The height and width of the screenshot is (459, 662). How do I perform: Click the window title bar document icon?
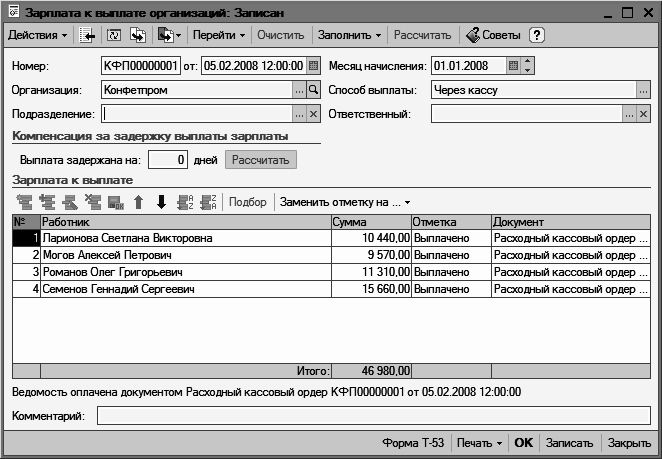click(14, 12)
